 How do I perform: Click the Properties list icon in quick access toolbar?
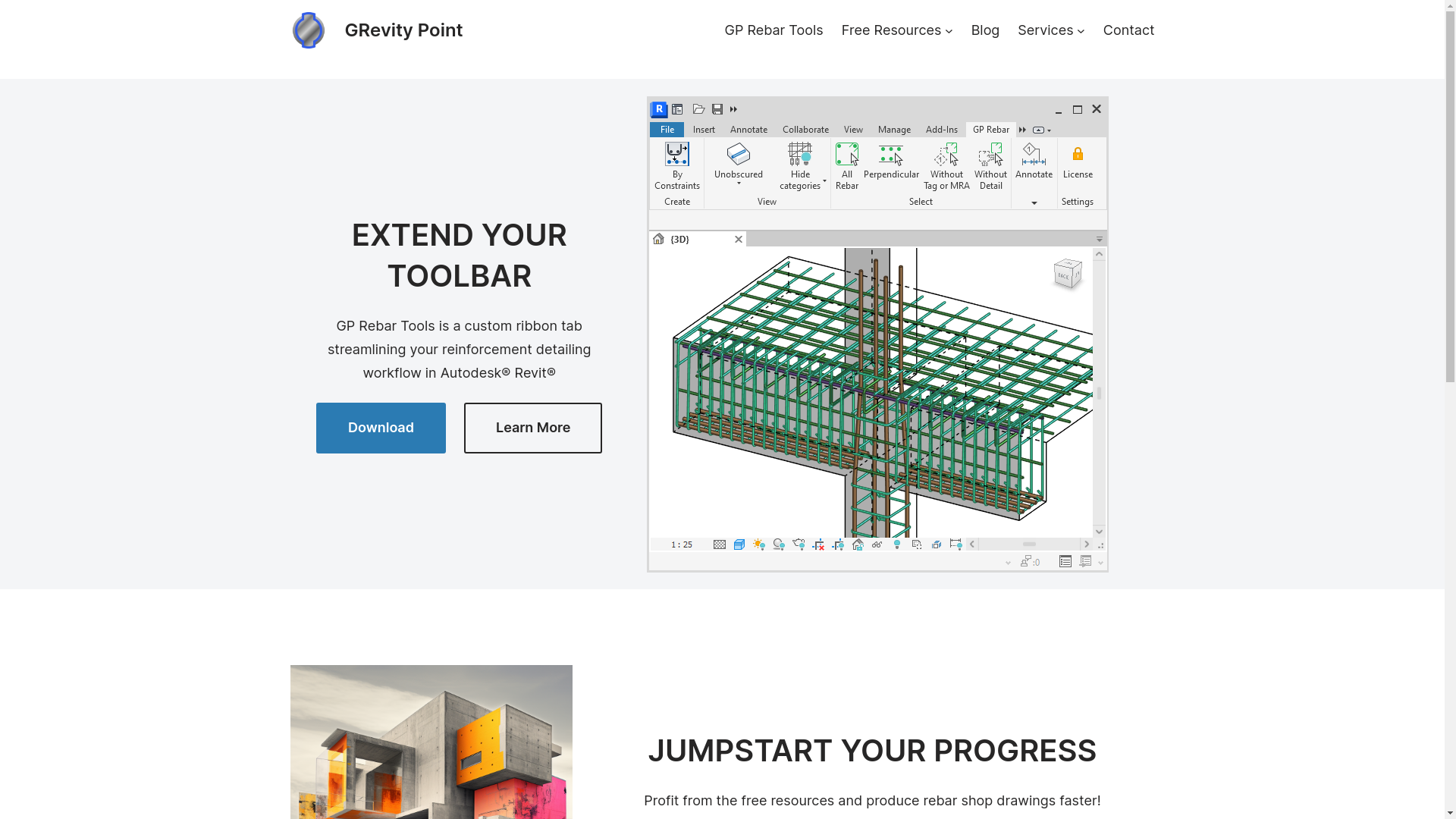pyautogui.click(x=677, y=109)
